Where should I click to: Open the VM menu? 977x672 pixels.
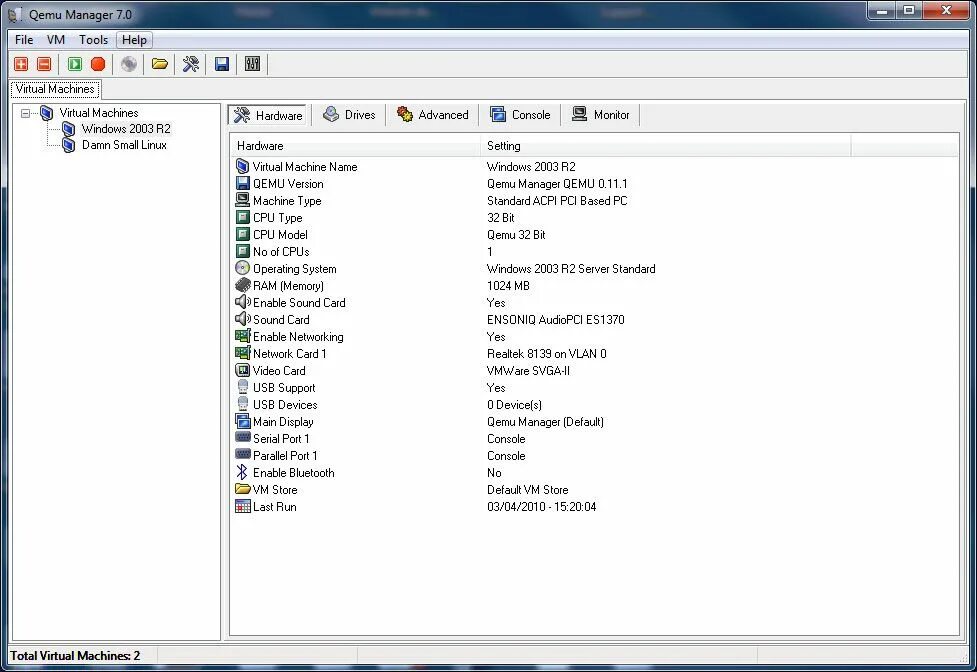coord(56,40)
